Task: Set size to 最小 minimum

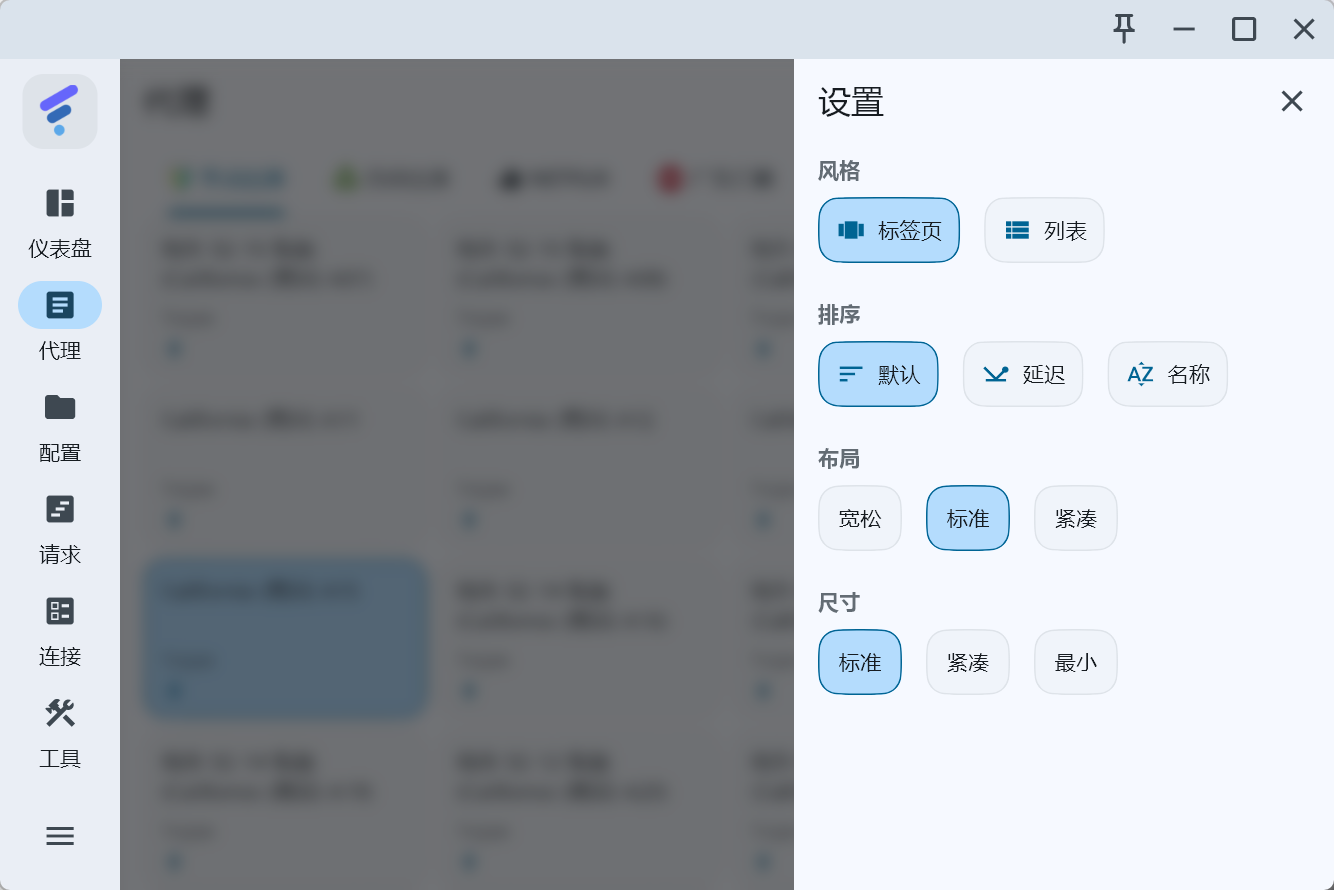Action: [x=1075, y=662]
